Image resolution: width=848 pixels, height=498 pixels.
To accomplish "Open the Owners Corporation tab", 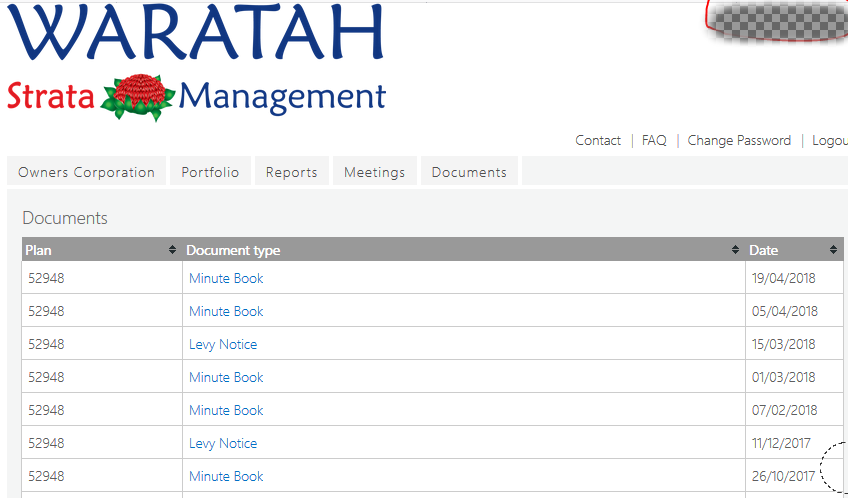I will click(x=87, y=172).
